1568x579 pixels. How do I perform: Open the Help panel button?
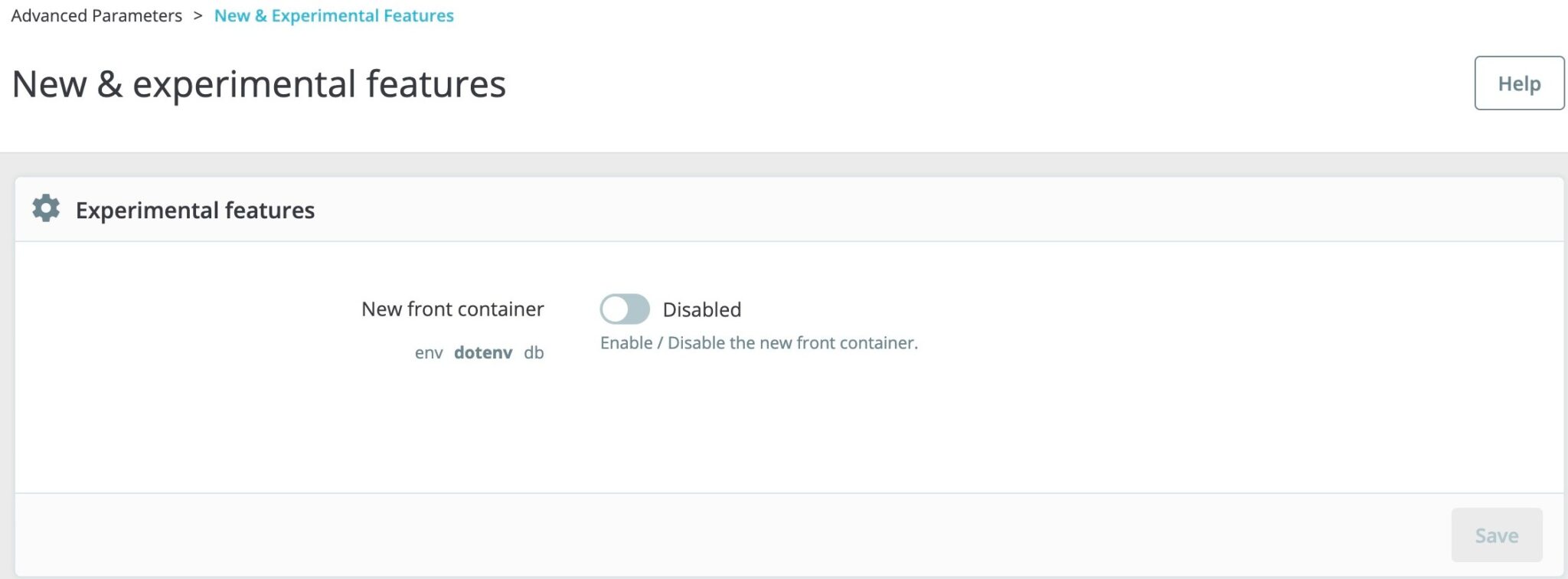pos(1519,83)
